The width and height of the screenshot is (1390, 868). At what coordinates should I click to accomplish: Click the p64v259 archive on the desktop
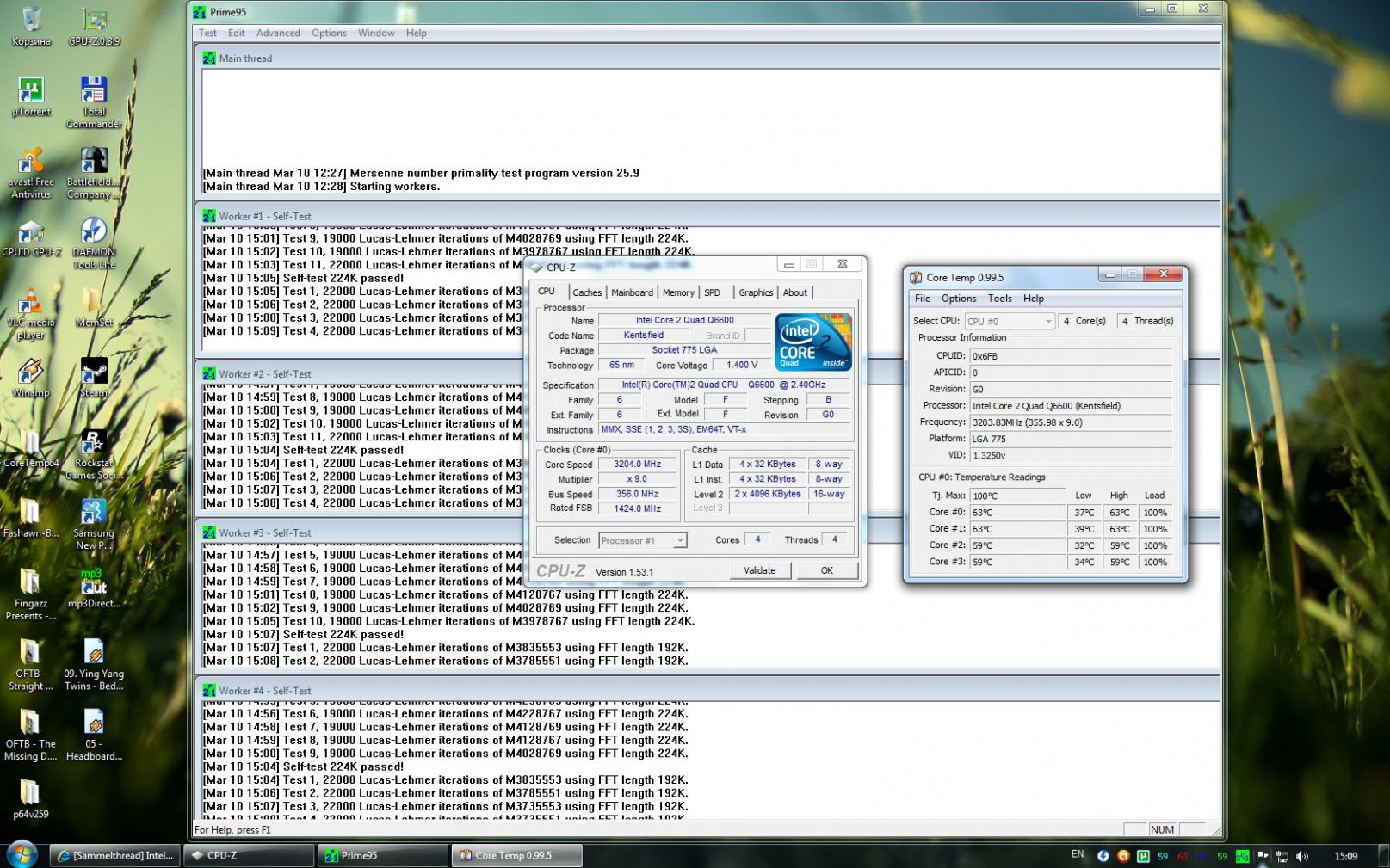point(31,800)
